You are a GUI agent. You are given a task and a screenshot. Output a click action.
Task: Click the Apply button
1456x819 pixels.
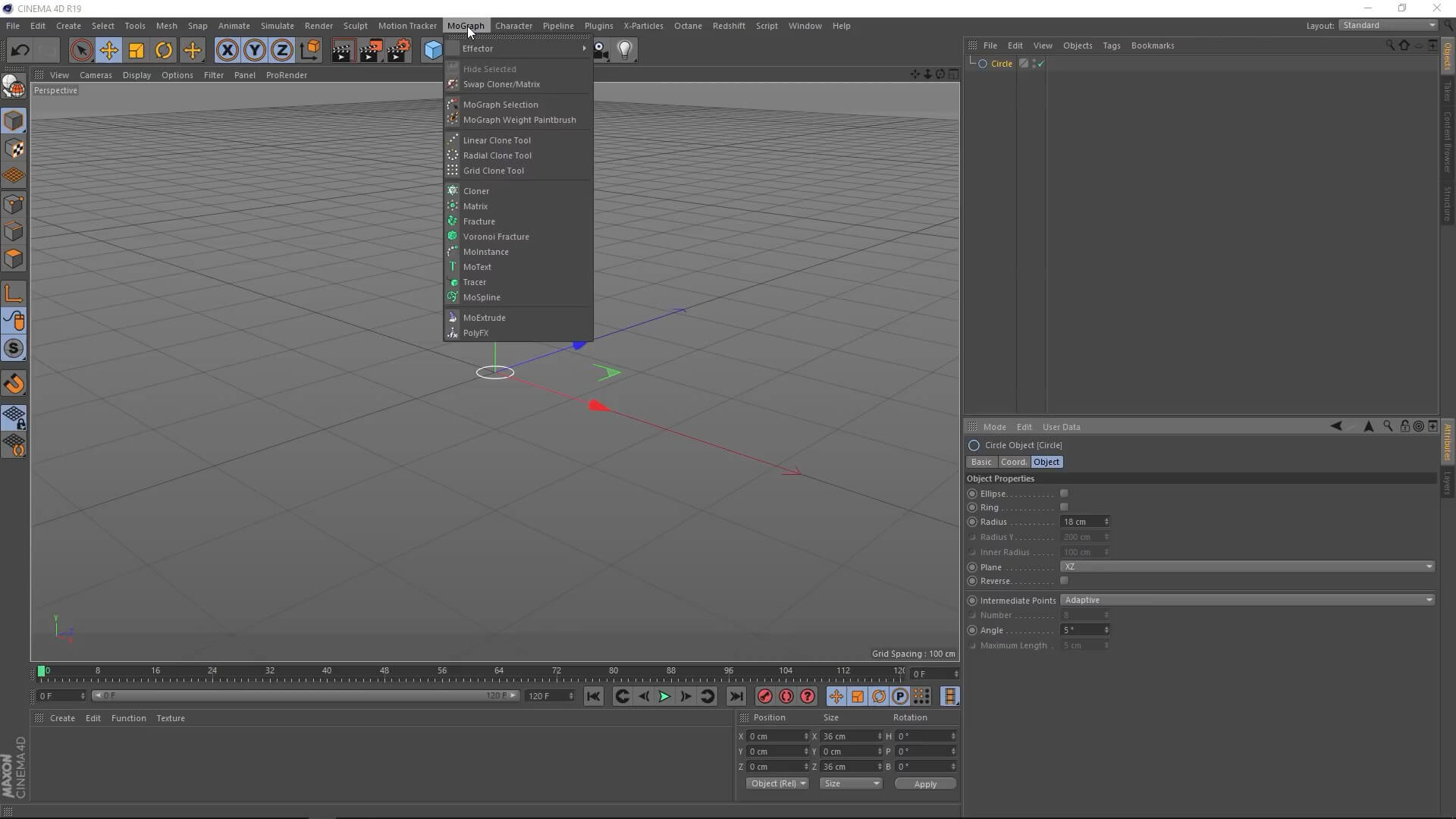(x=924, y=784)
